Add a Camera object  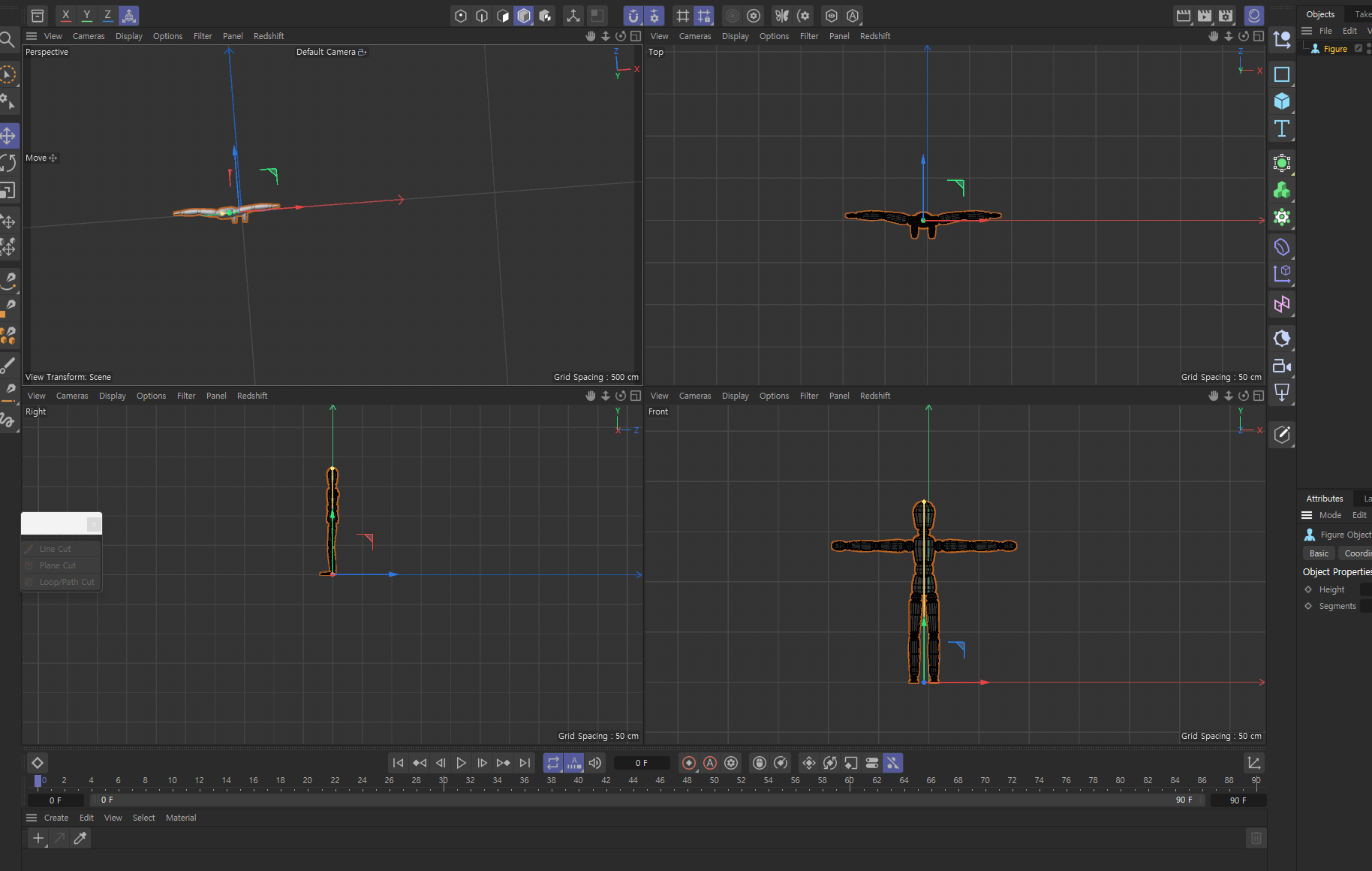click(x=1282, y=366)
